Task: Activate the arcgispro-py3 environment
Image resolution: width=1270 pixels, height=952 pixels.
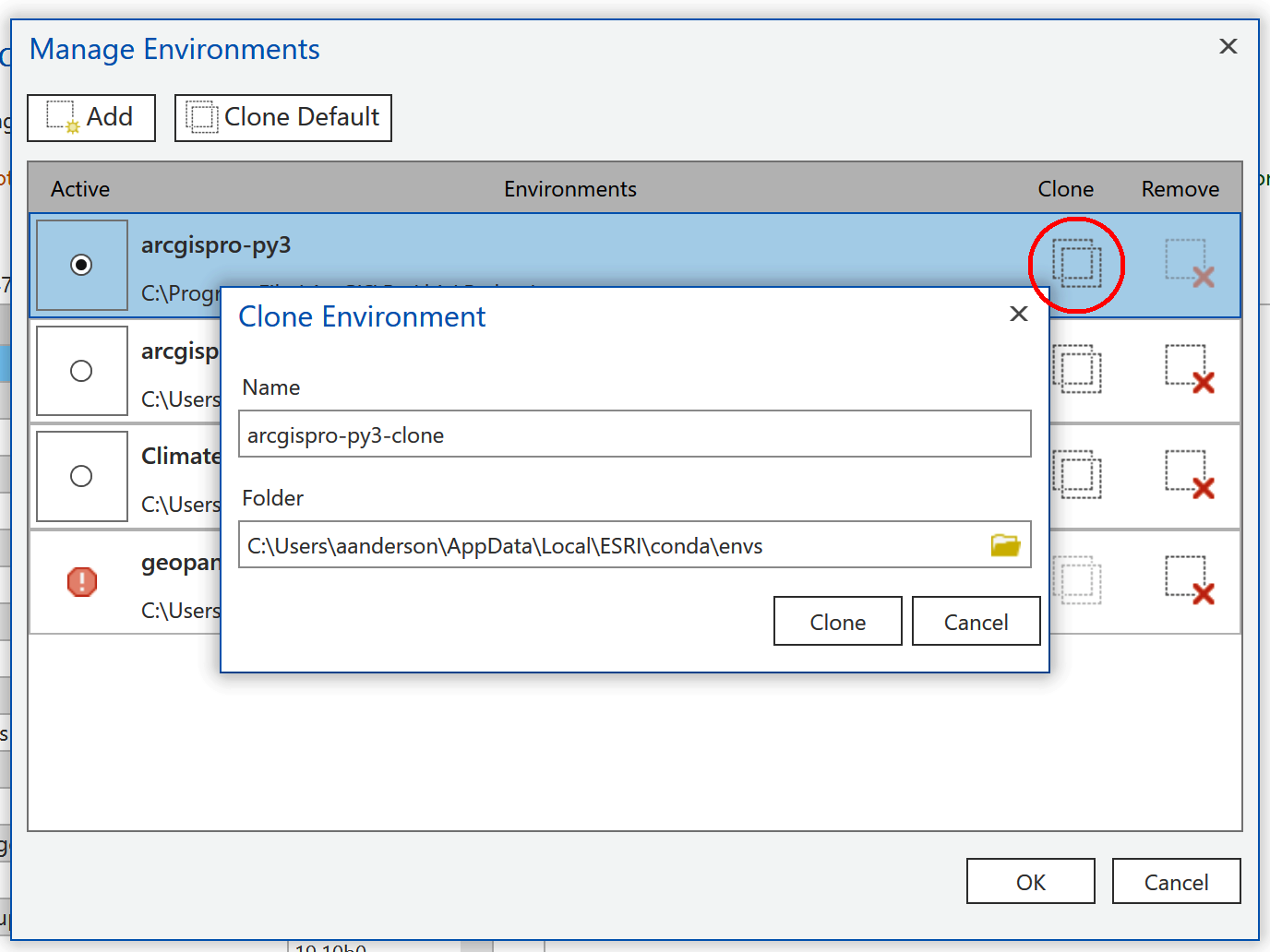Action: pos(81,265)
